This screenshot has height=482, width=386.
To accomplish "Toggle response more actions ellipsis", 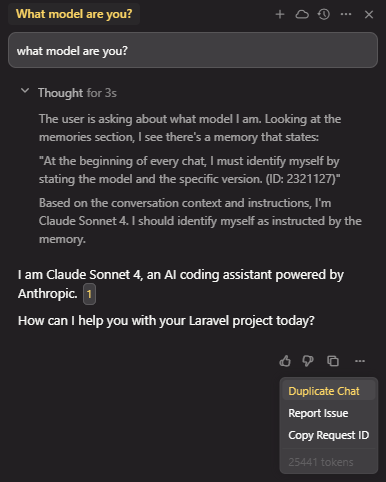I will point(360,361).
